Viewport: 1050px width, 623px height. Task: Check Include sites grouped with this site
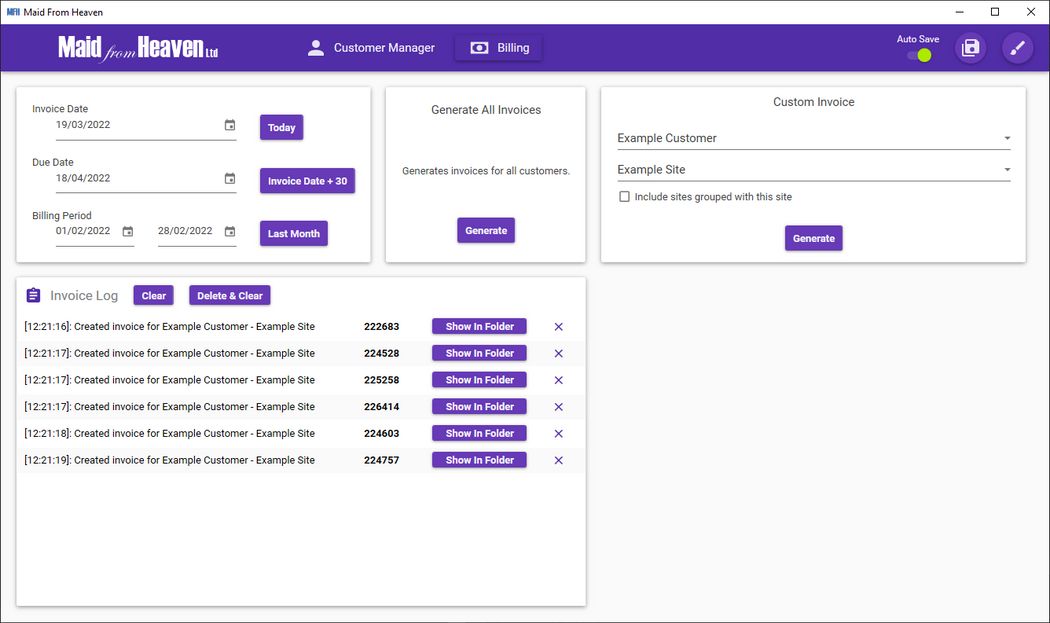pos(624,197)
